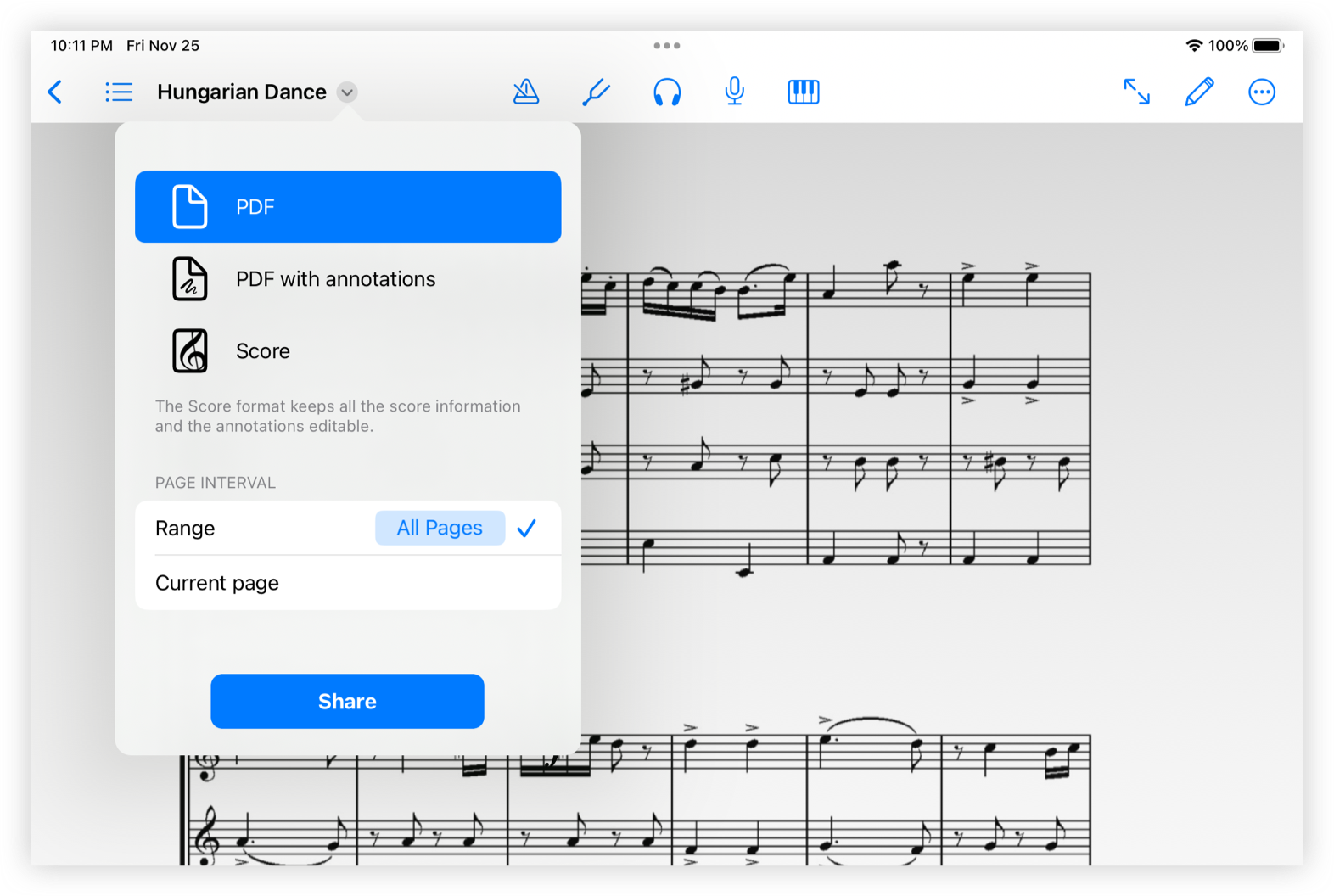Show the piano keyboard icon

click(x=804, y=92)
